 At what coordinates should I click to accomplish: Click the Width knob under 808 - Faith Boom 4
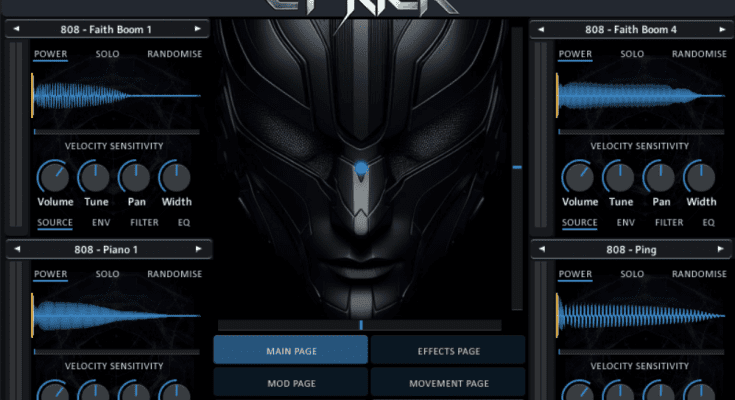[x=699, y=177]
